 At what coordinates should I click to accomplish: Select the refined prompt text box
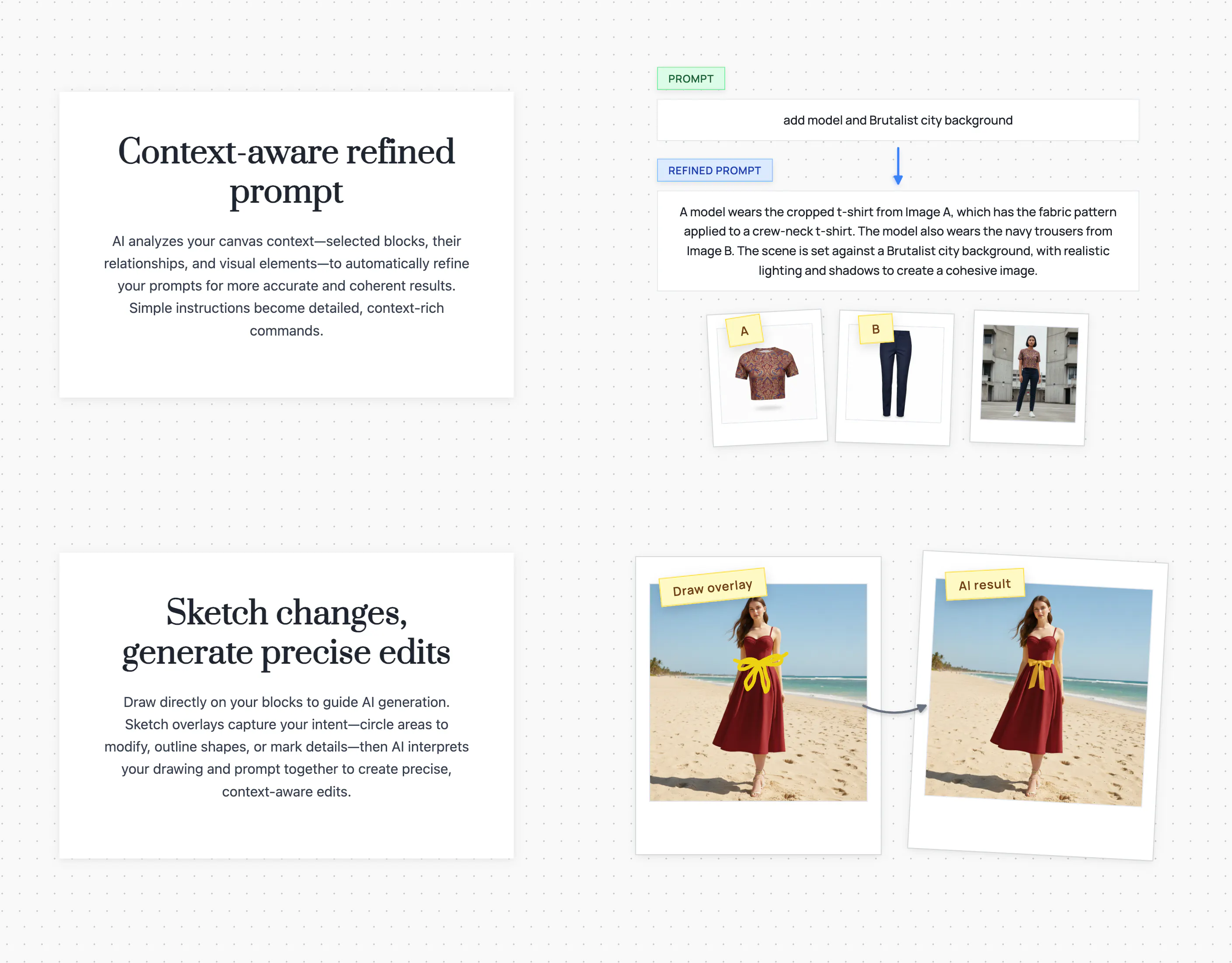[x=897, y=242]
